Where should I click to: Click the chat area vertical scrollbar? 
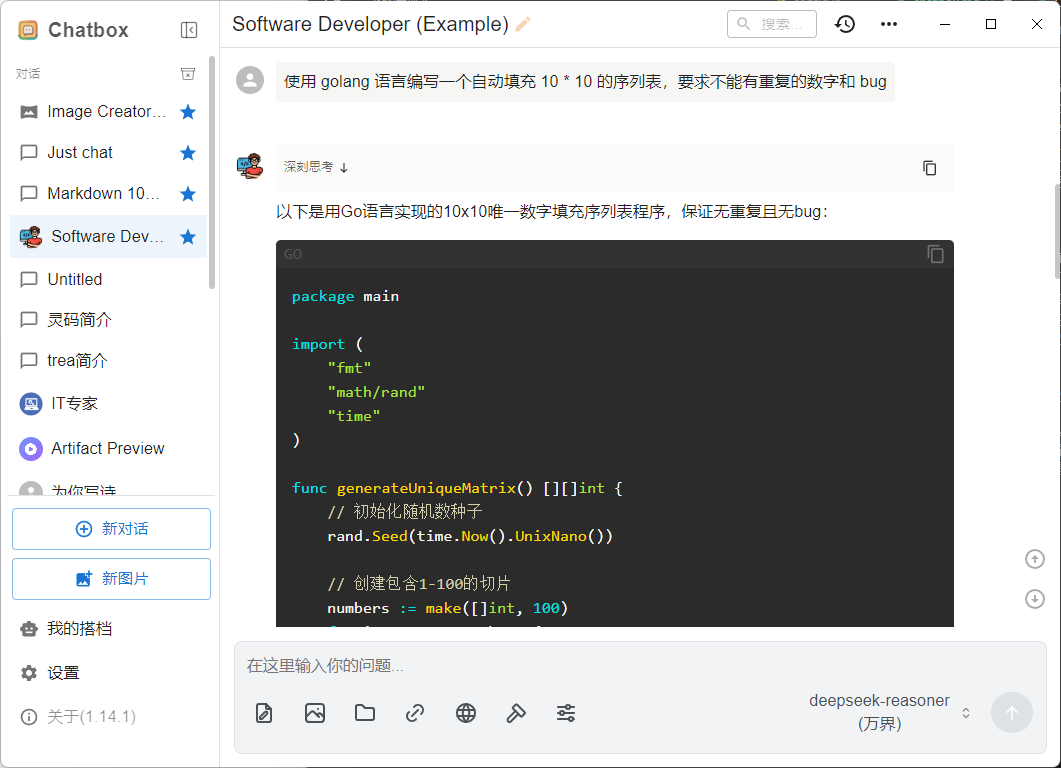(1057, 230)
